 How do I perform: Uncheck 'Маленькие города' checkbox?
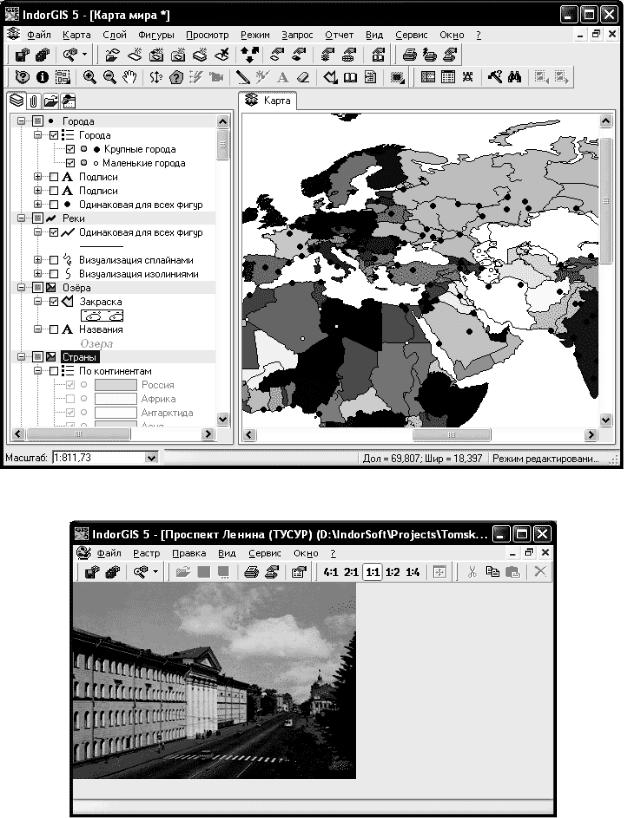pos(70,163)
